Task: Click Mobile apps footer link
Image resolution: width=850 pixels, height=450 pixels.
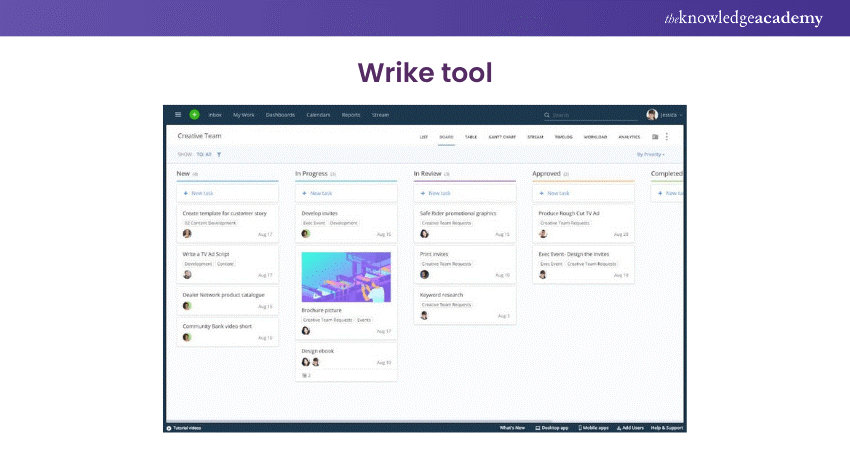Action: coord(594,428)
